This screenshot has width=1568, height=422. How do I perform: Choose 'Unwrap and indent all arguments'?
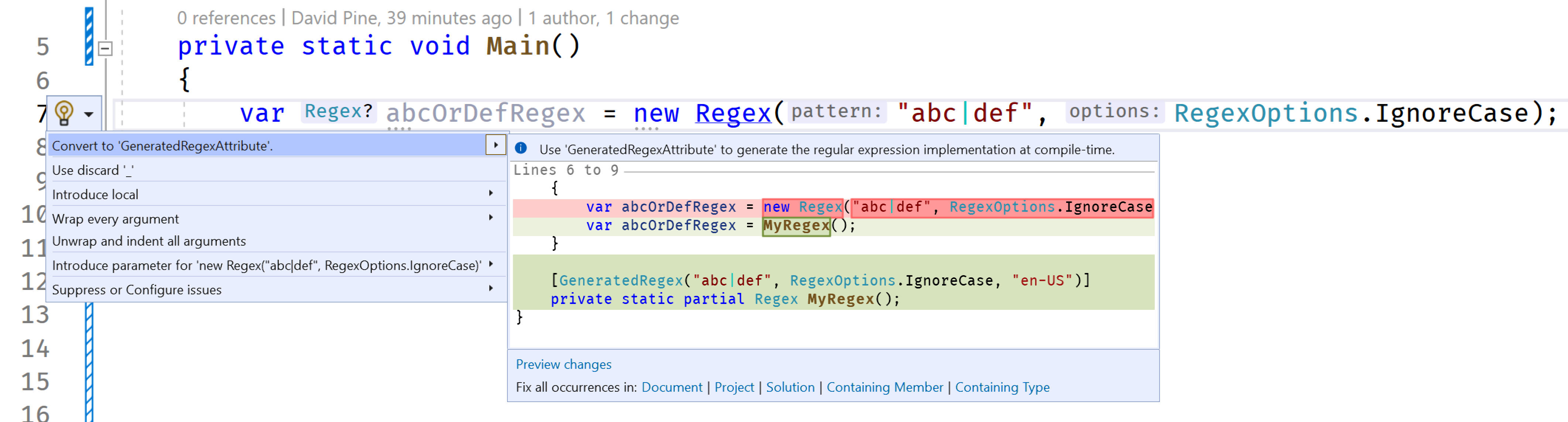tap(148, 241)
